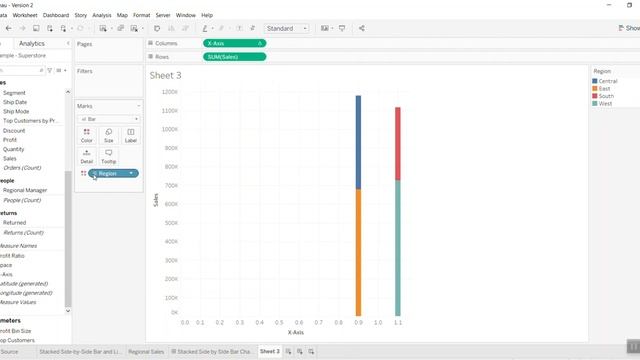Click the Sort Ascending toolbar icon
The width and height of the screenshot is (640, 360).
[x=171, y=28]
